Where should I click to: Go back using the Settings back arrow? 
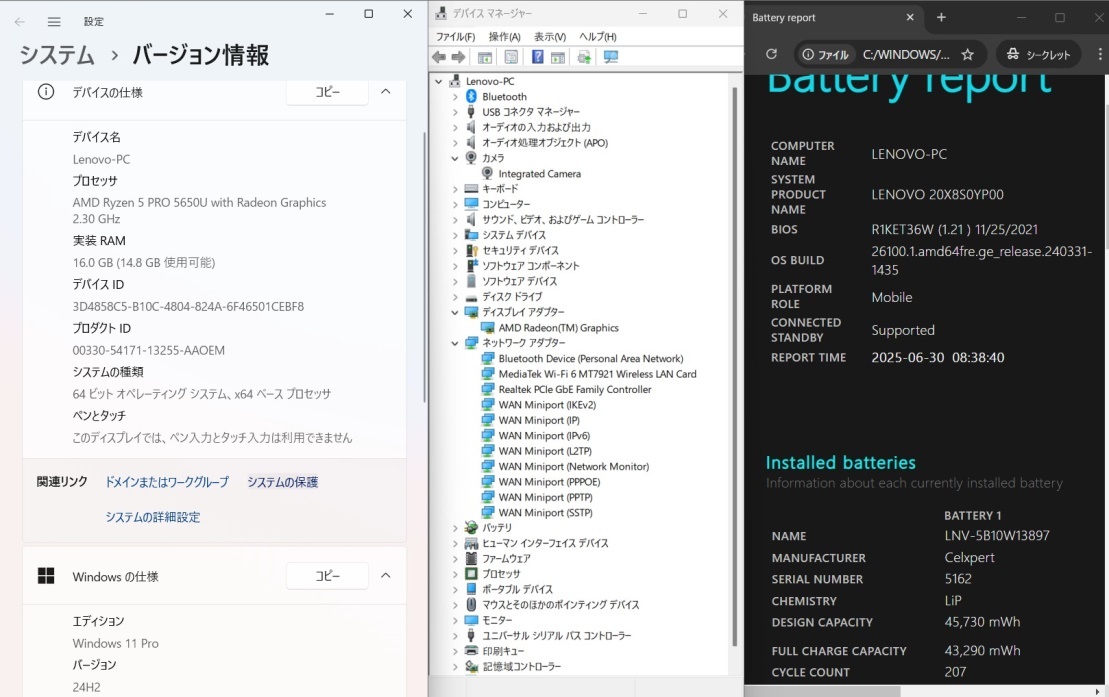(20, 22)
